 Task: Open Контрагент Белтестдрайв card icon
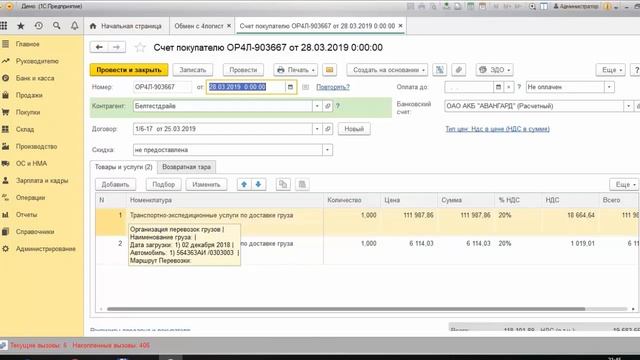coord(328,106)
